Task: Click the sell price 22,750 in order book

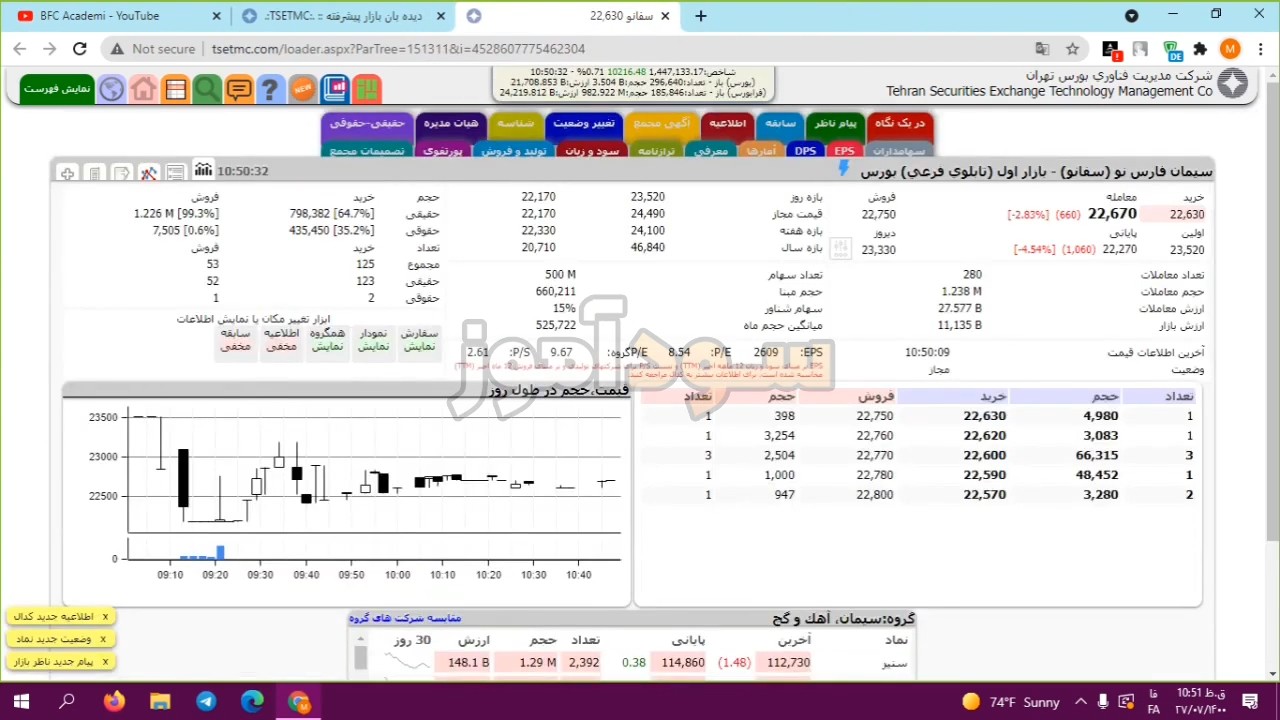Action: [x=874, y=416]
